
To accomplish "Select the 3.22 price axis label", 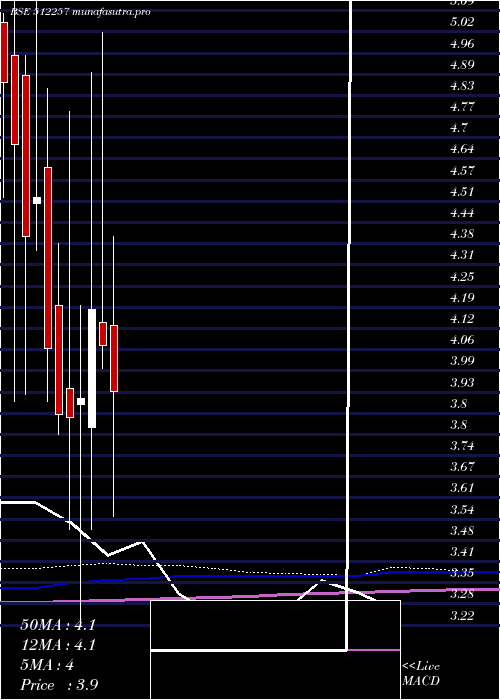I will 462,616.
